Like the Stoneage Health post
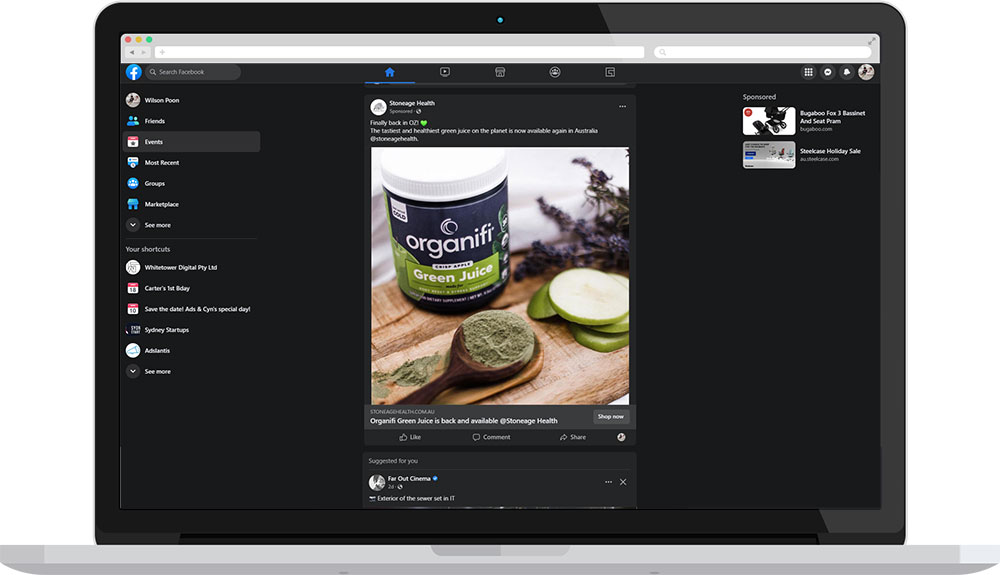The width and height of the screenshot is (1000, 575). click(410, 437)
